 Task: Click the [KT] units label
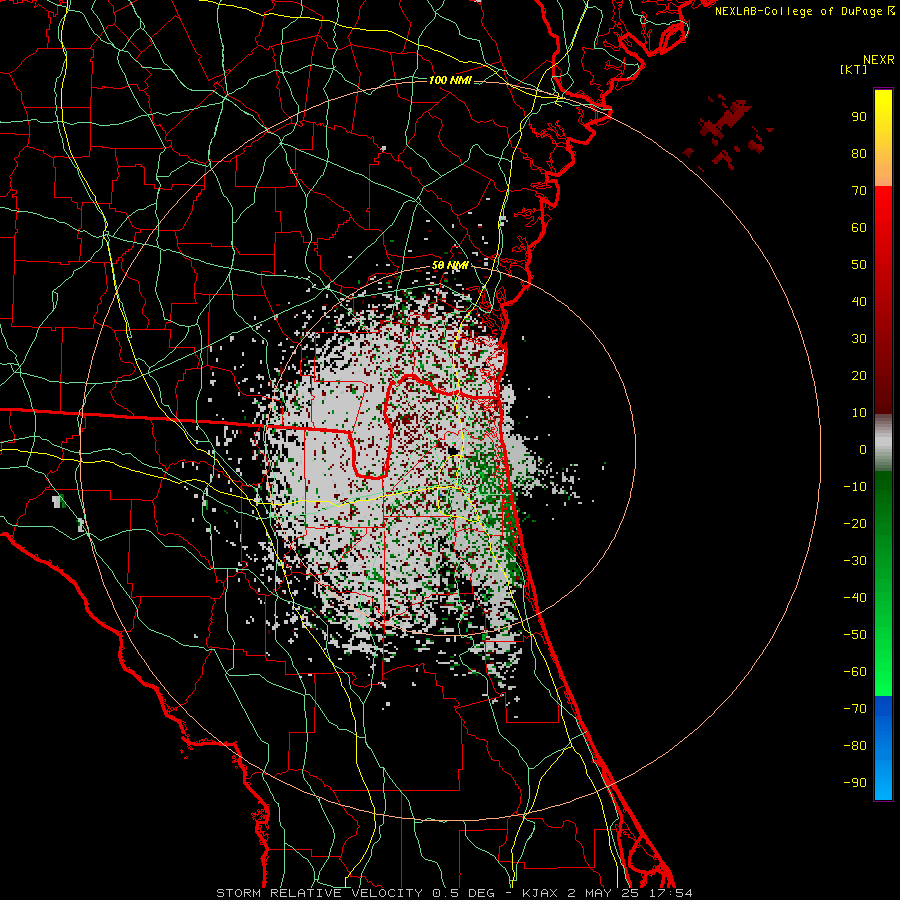[x=854, y=70]
